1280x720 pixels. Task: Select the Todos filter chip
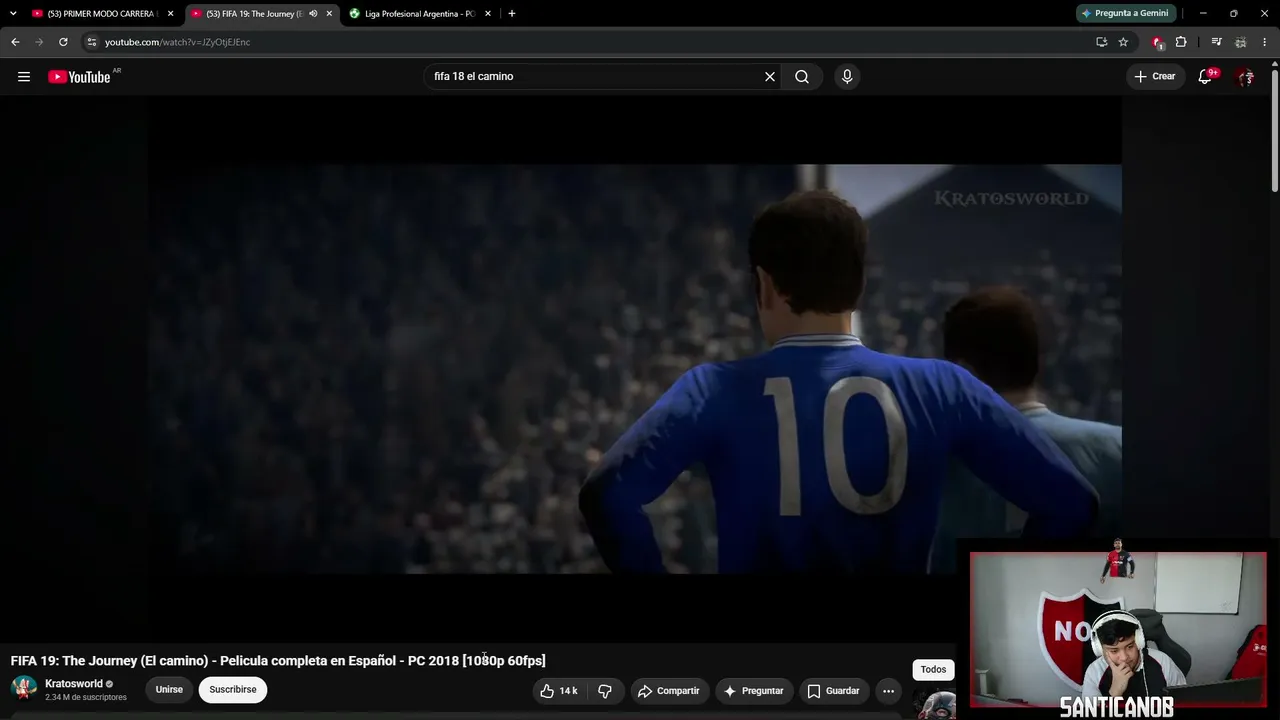click(x=933, y=670)
